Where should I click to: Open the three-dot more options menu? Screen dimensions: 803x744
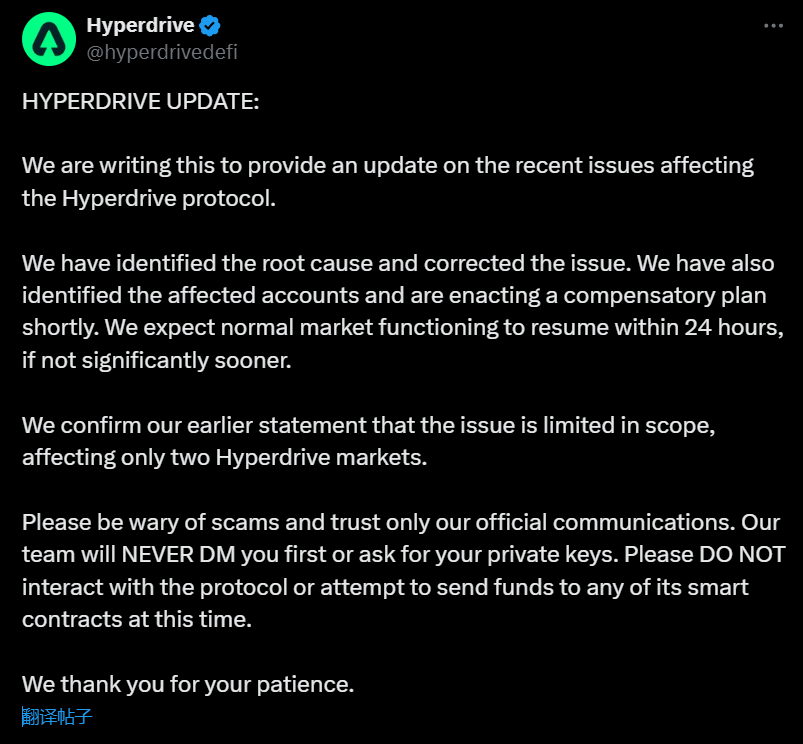point(773,26)
